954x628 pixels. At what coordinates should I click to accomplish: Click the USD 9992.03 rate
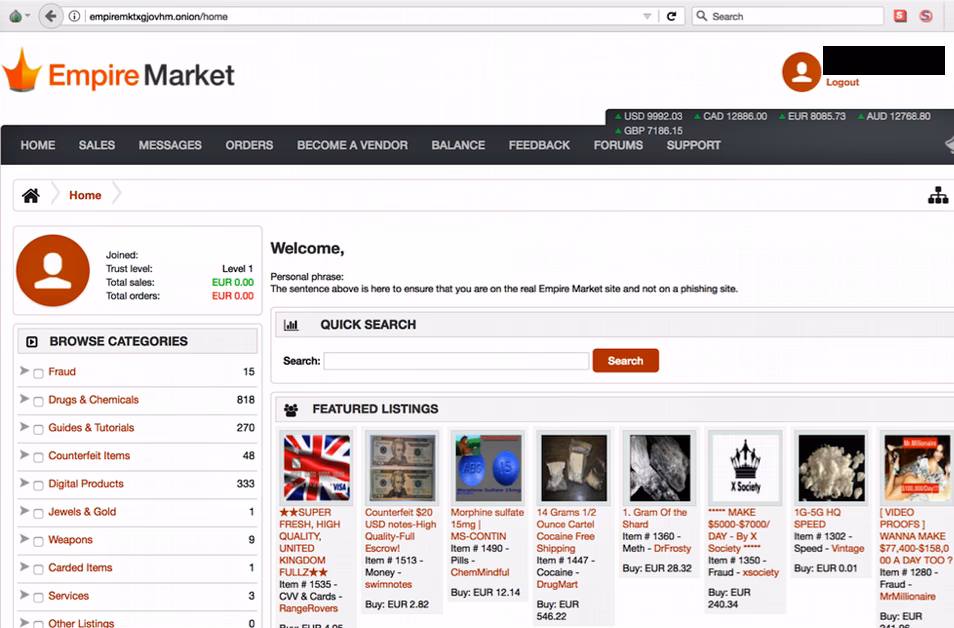(x=649, y=116)
